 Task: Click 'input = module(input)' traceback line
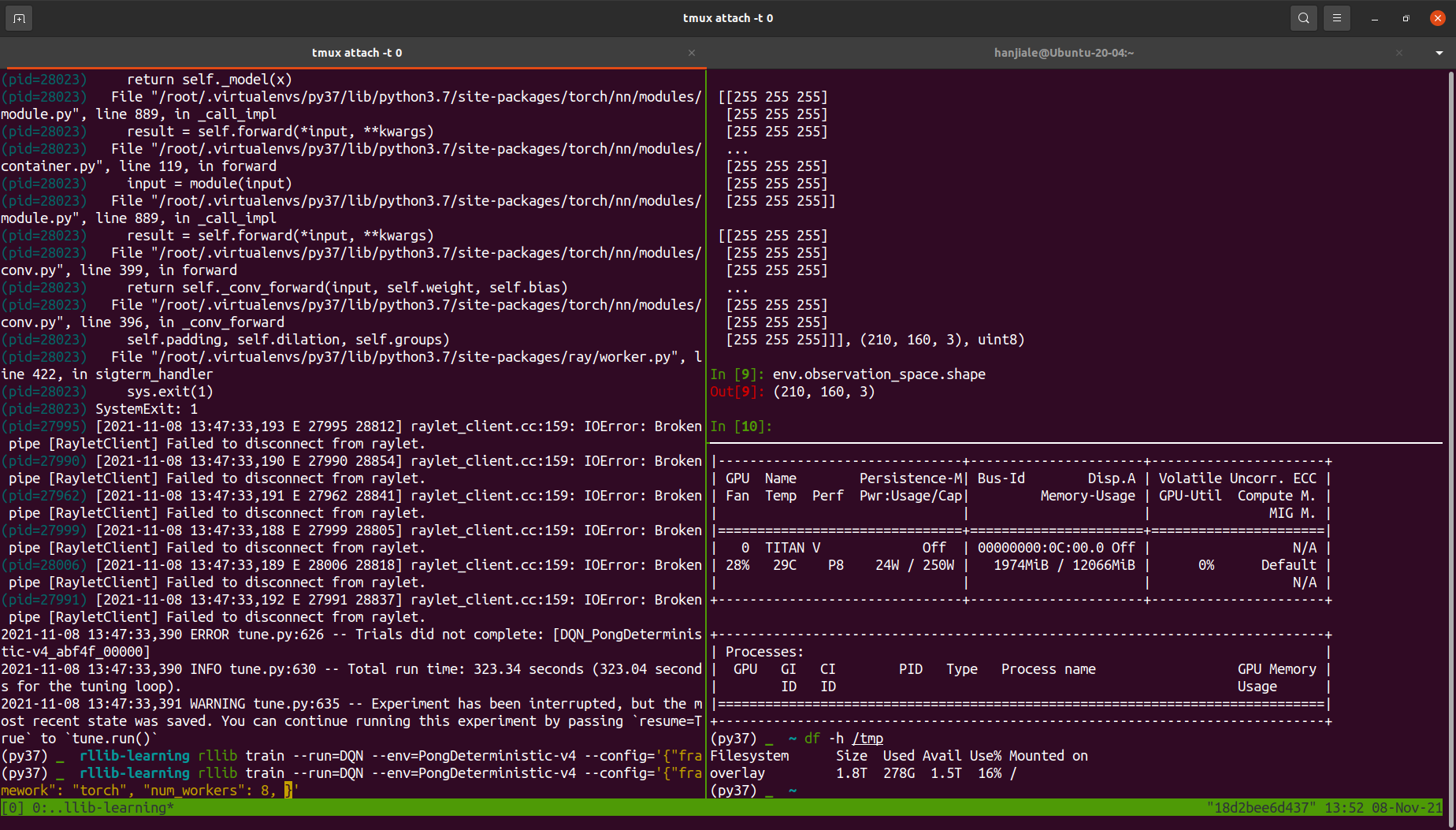(x=210, y=184)
